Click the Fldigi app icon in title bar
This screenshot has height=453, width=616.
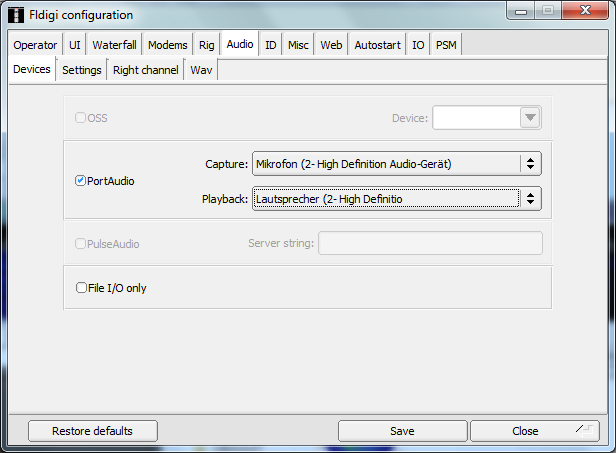pyautogui.click(x=16, y=15)
